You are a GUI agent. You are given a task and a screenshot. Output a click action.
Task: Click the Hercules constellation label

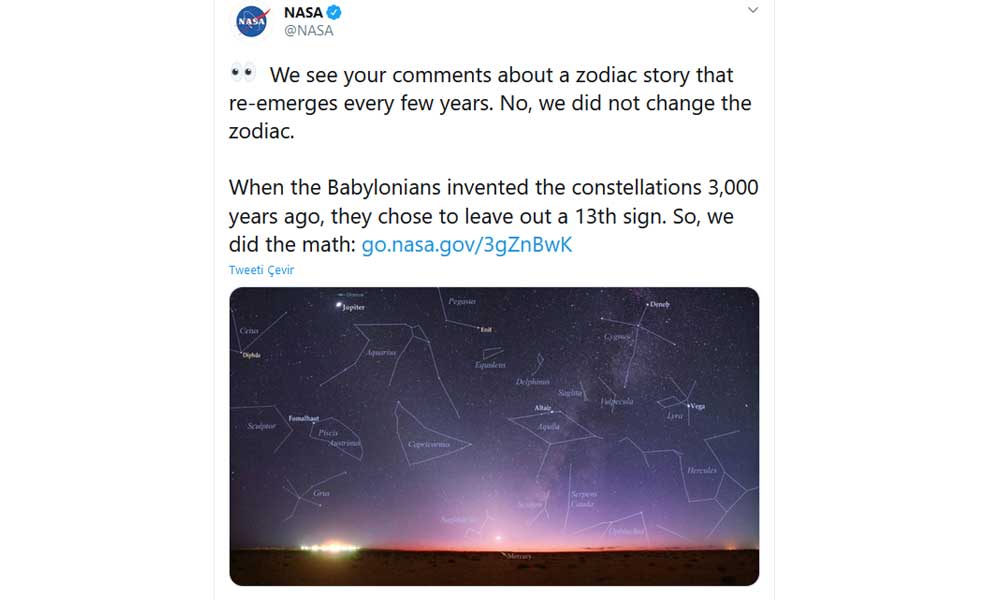pyautogui.click(x=701, y=470)
